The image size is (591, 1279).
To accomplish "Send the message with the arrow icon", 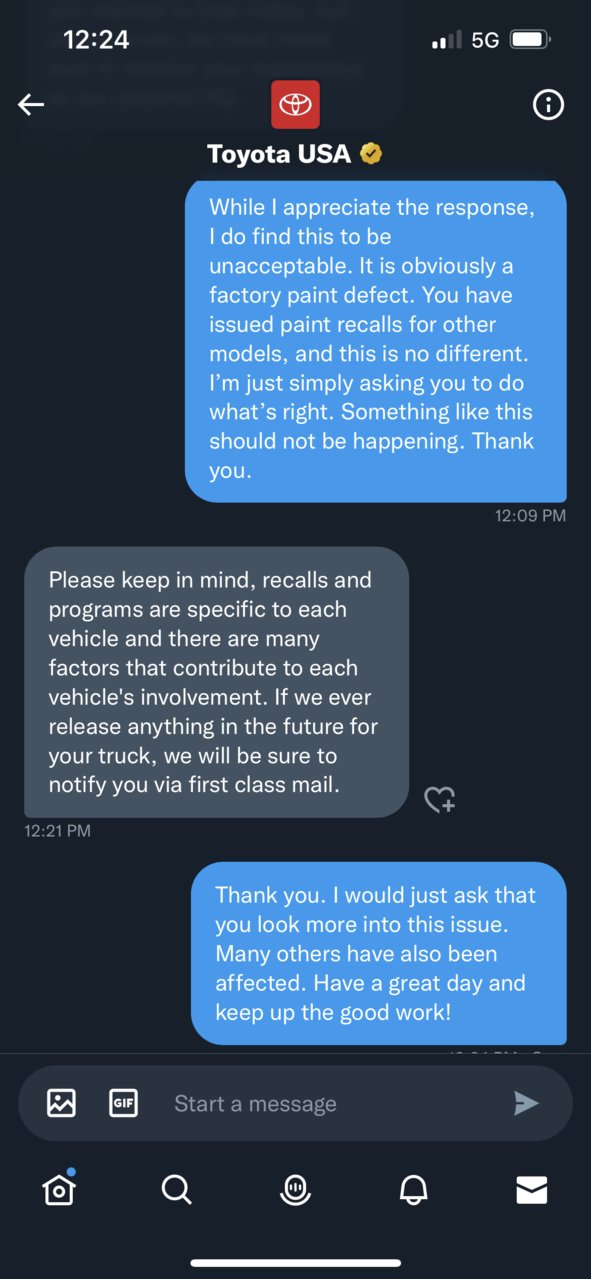I will [526, 1103].
